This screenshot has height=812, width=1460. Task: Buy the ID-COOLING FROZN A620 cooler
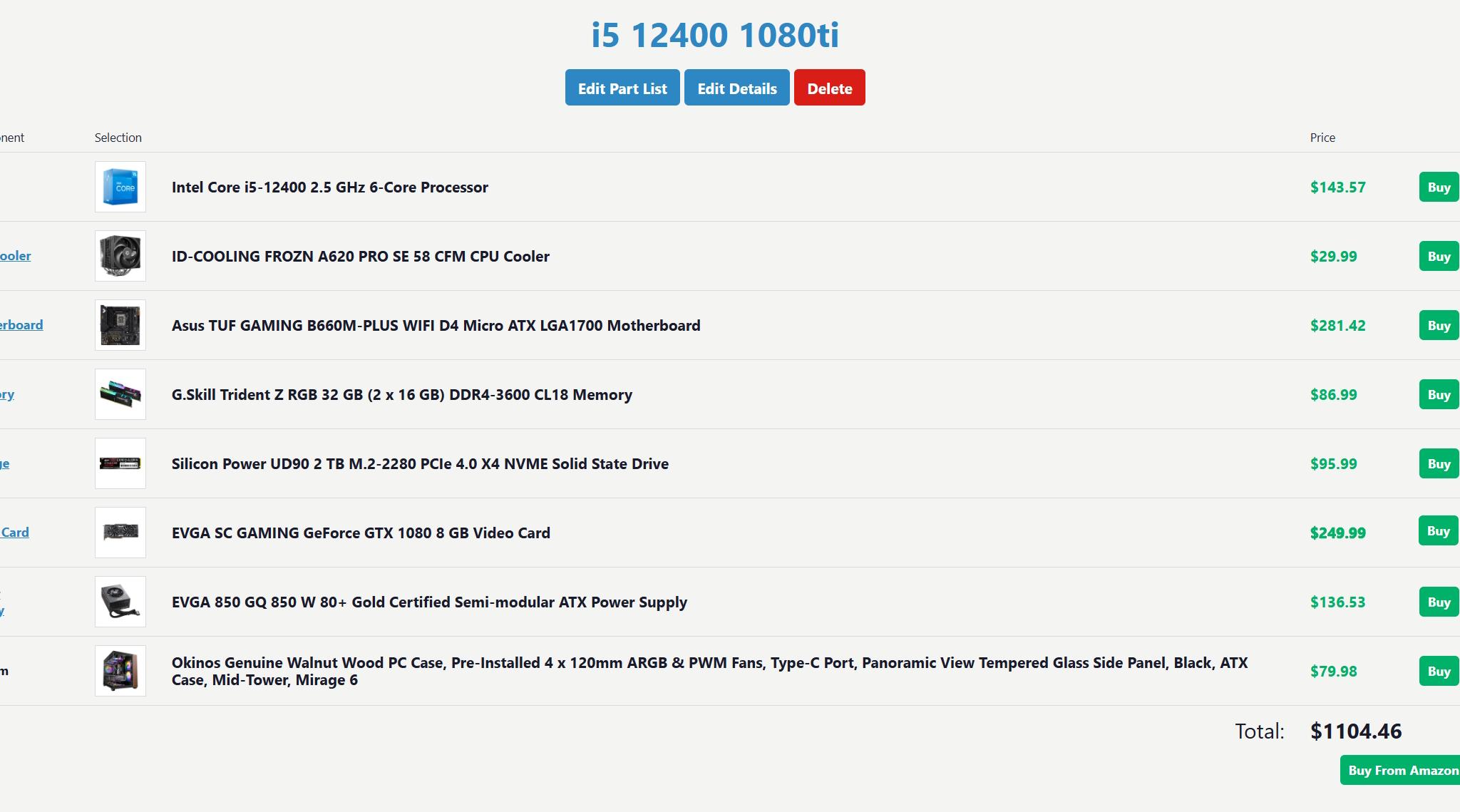coord(1439,256)
